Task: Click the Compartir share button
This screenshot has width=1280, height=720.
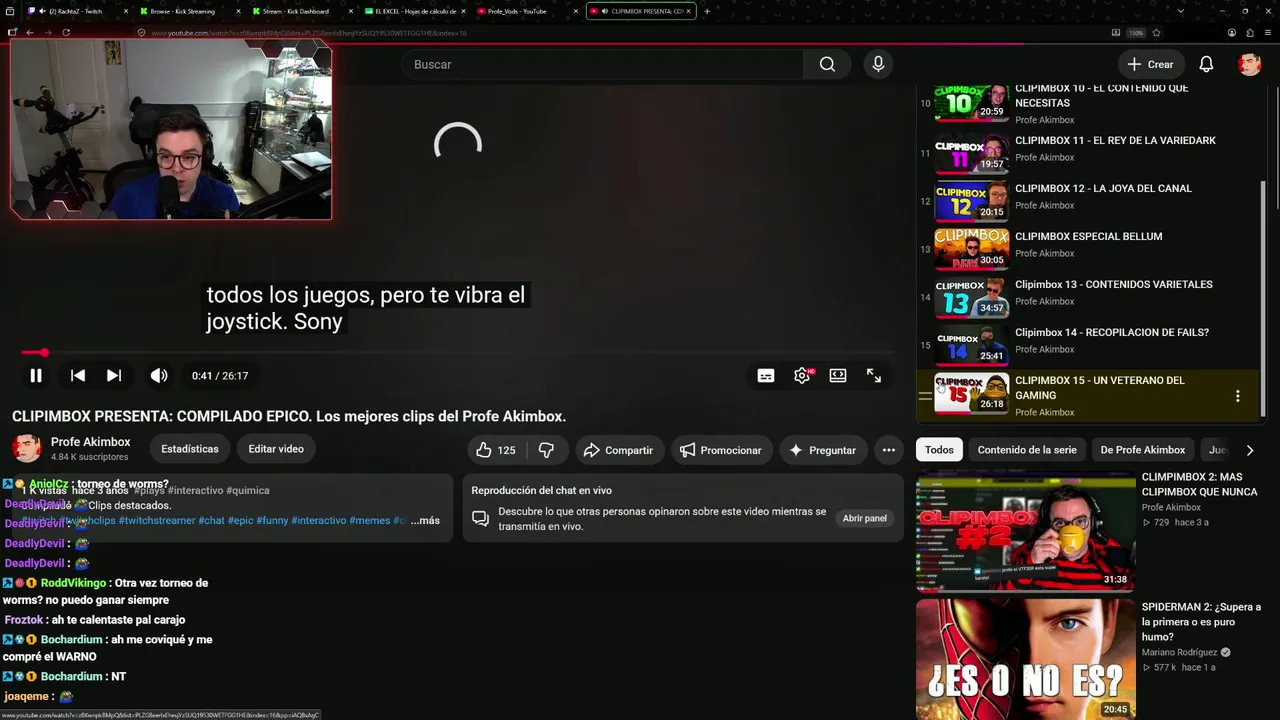Action: point(618,450)
